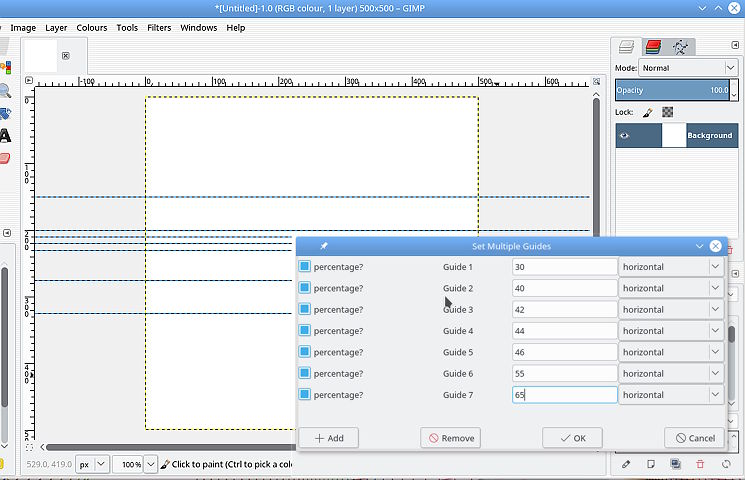Open orientation dropdown for Guide 4
The image size is (745, 480).
pyautogui.click(x=671, y=331)
